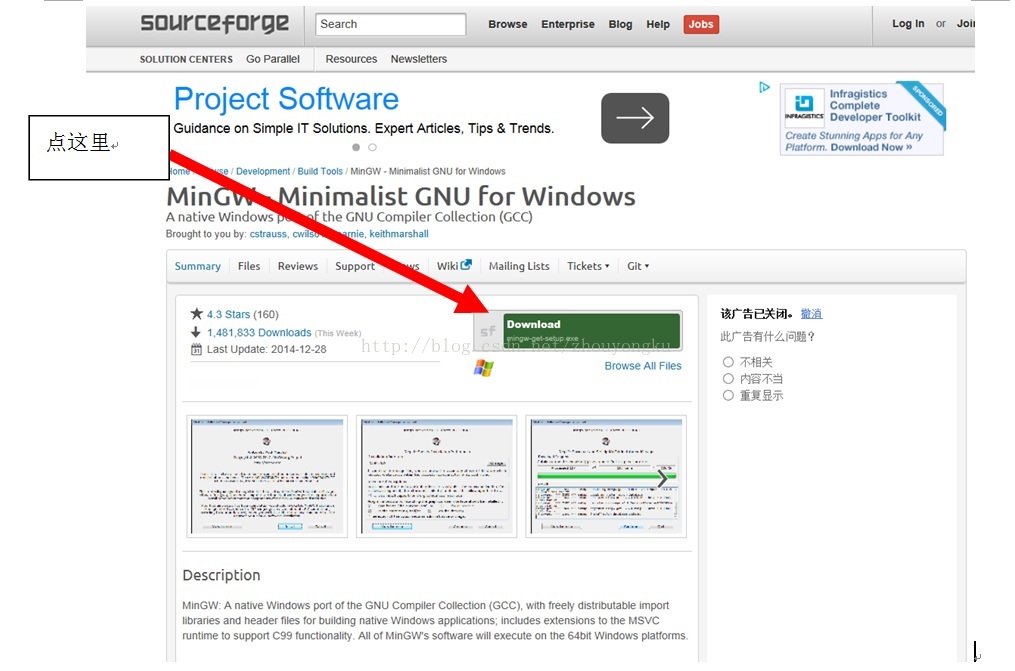Click the Infragistics logo icon
This screenshot has height=671, width=1015.
(x=804, y=105)
